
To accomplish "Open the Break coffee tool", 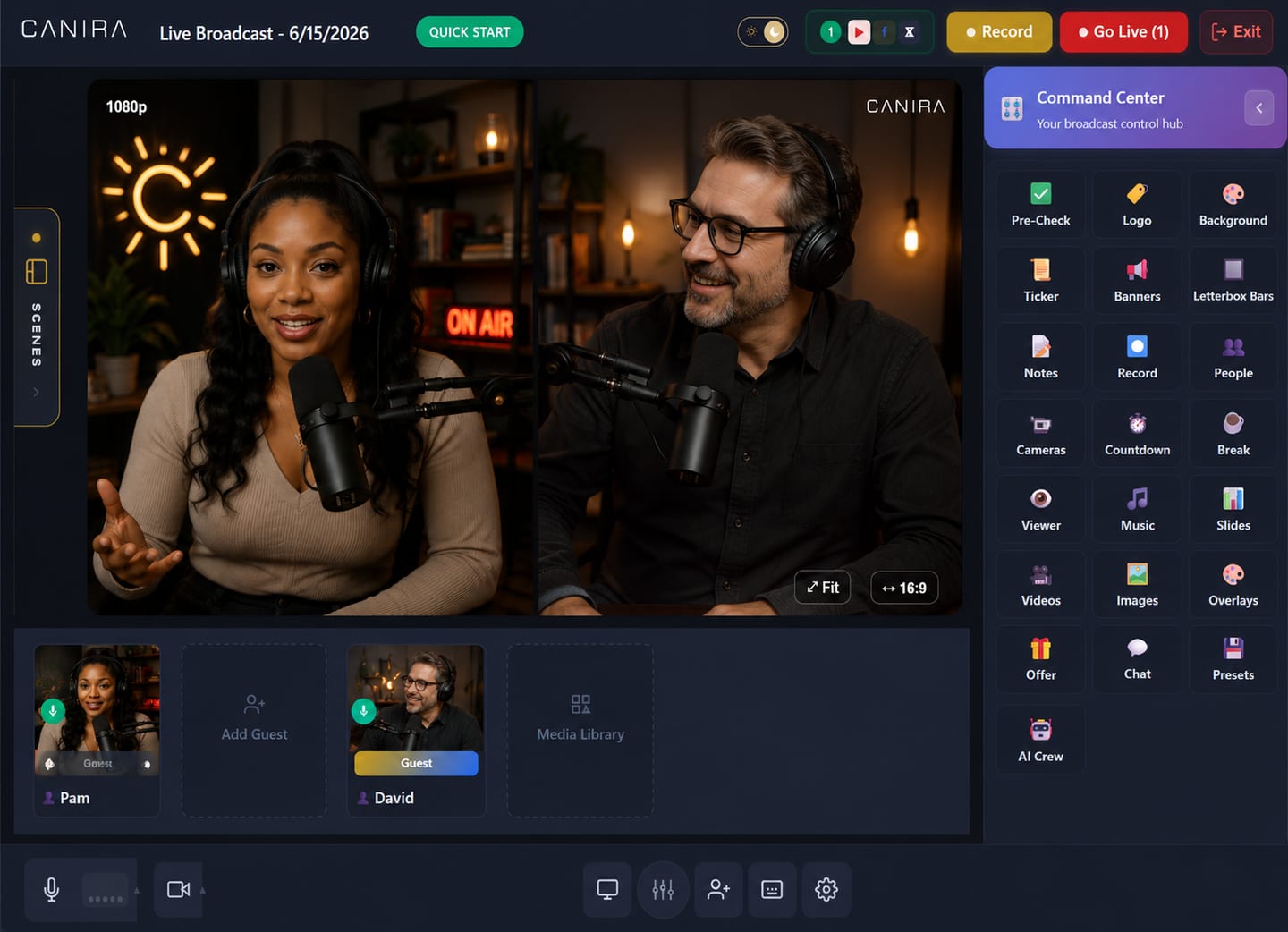I will [x=1233, y=434].
